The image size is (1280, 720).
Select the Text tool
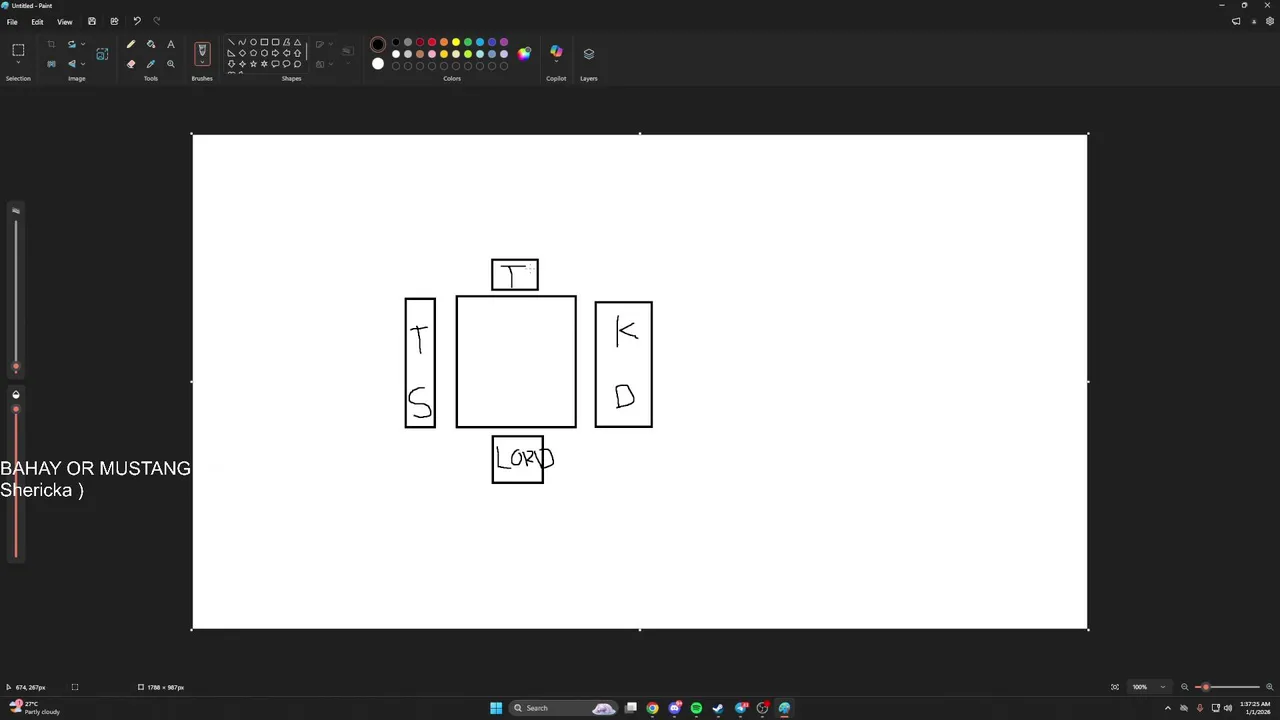pyautogui.click(x=171, y=44)
